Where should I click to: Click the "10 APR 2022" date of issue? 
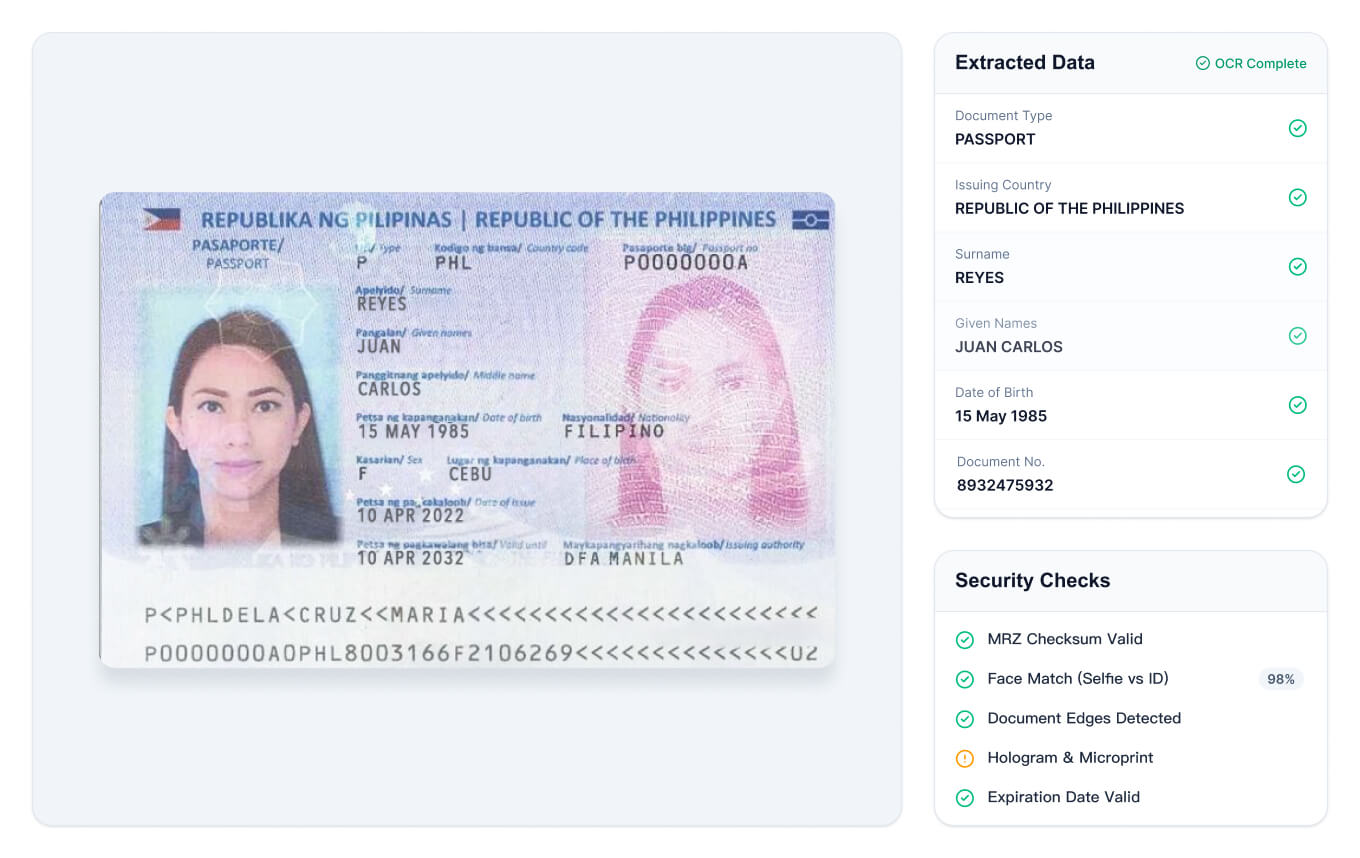tap(410, 516)
